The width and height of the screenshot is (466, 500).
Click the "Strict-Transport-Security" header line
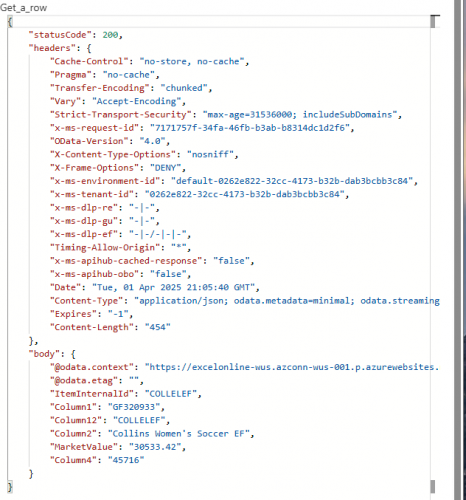point(226,115)
